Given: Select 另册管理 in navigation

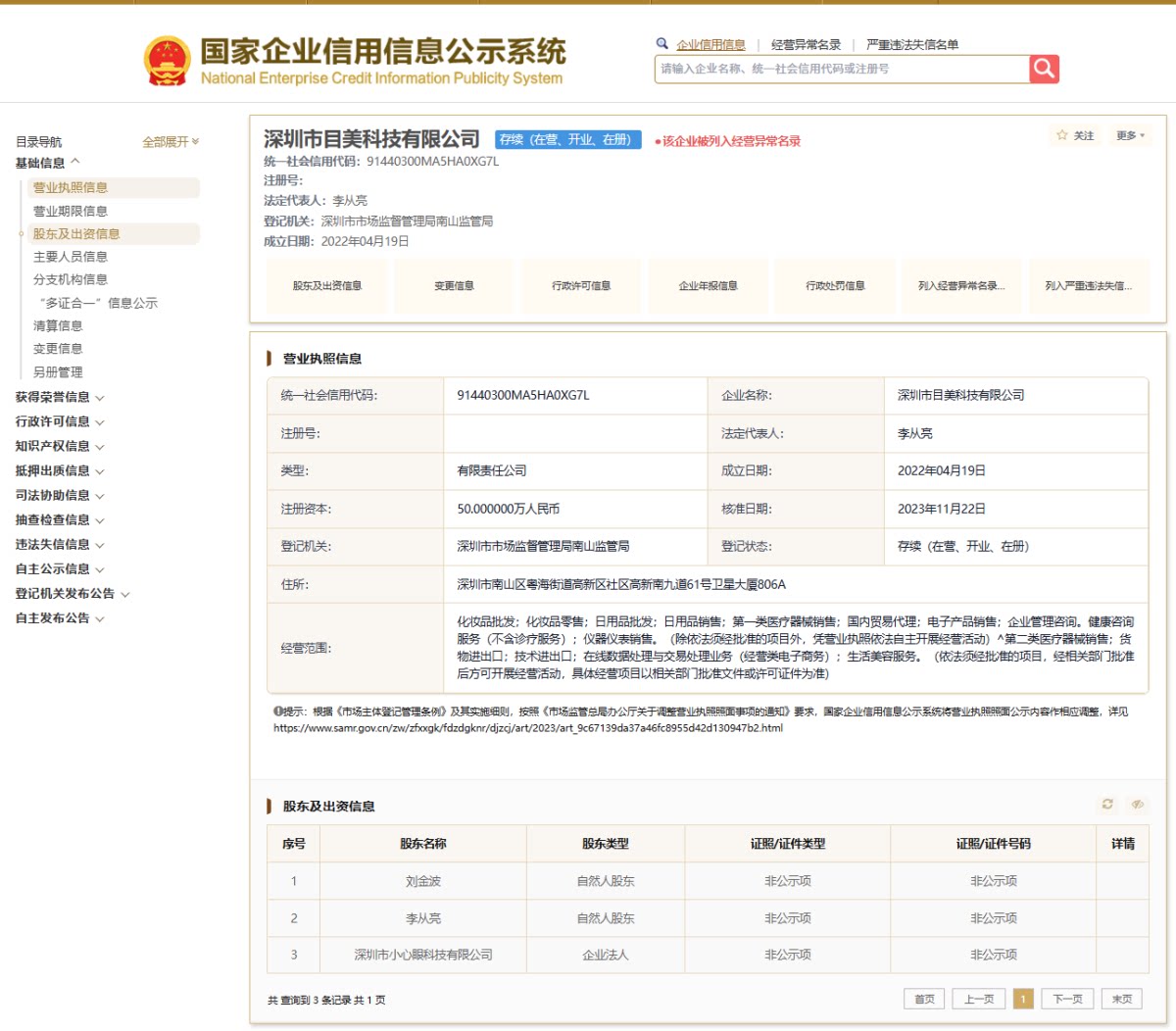Looking at the screenshot, I should [58, 372].
